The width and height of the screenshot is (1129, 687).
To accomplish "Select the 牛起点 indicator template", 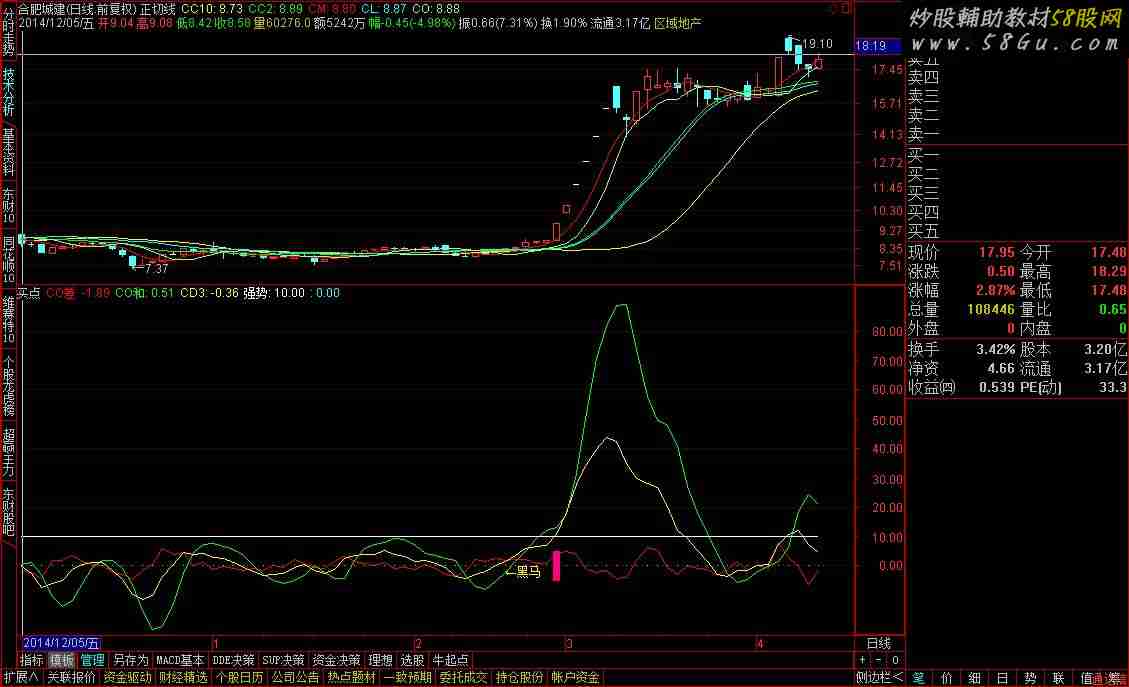I will [x=450, y=660].
